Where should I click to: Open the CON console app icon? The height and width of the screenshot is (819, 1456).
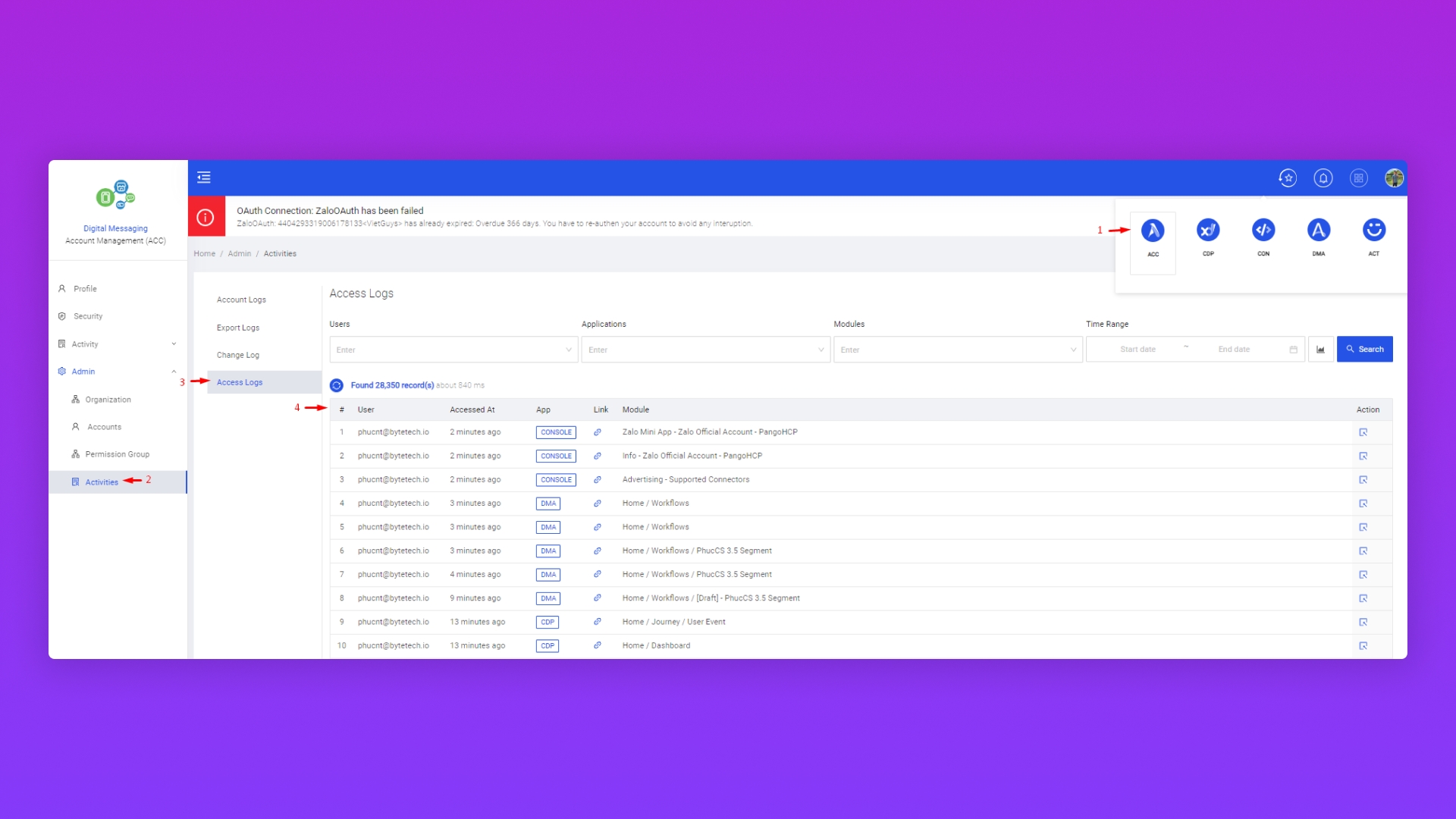tap(1263, 231)
